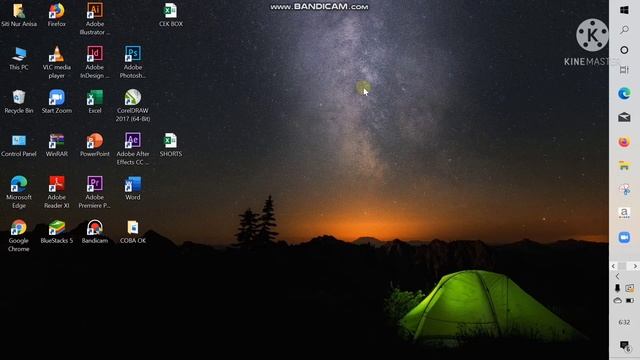The width and height of the screenshot is (640, 360).
Task: Open File Explorer from the taskbar
Action: pyautogui.click(x=624, y=166)
